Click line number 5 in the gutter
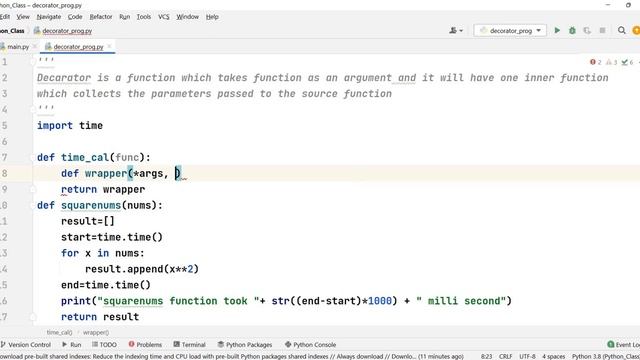Image resolution: width=640 pixels, height=360 pixels. pos(4,126)
